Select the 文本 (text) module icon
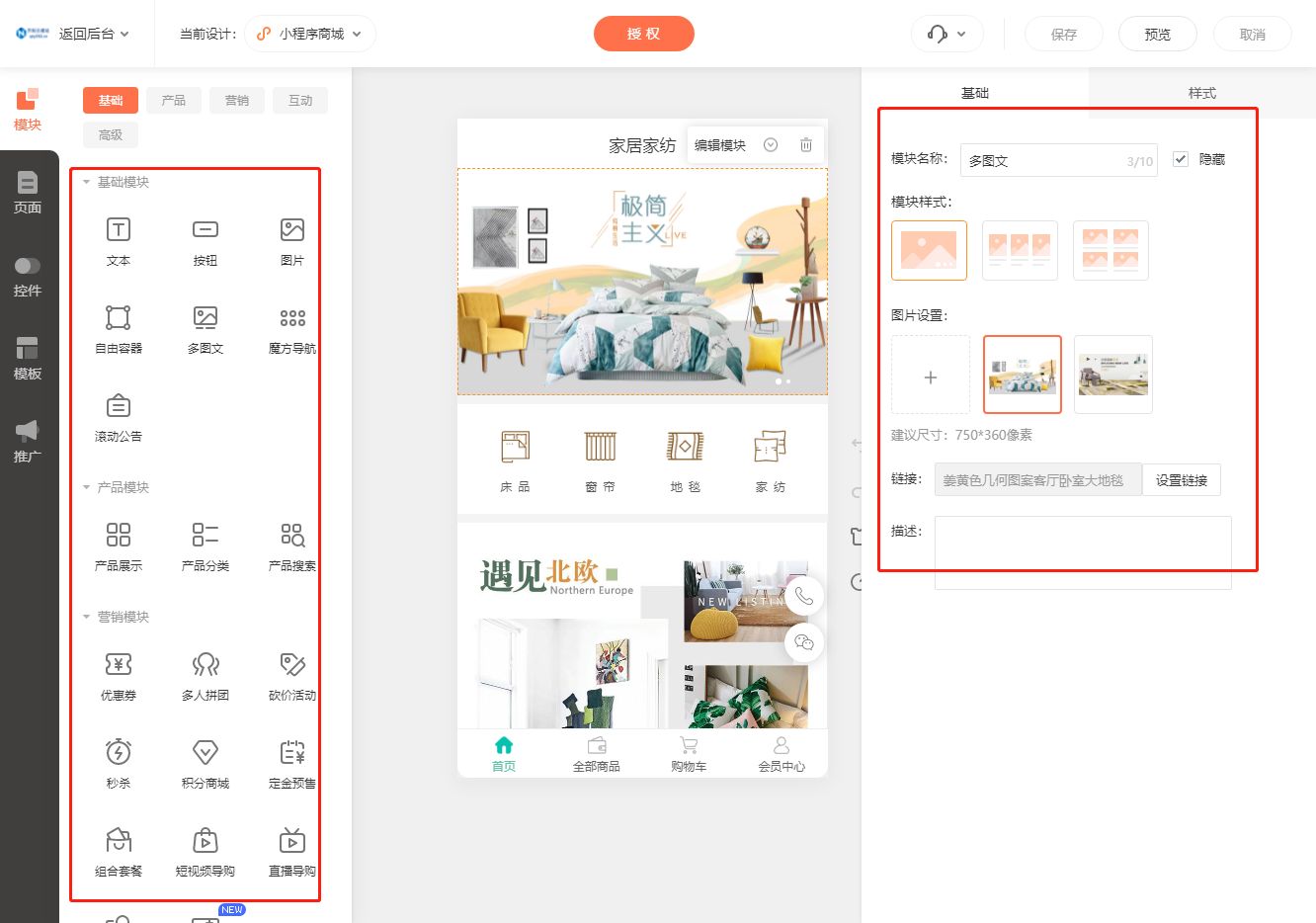Viewport: 1316px width, 923px height. 118,240
